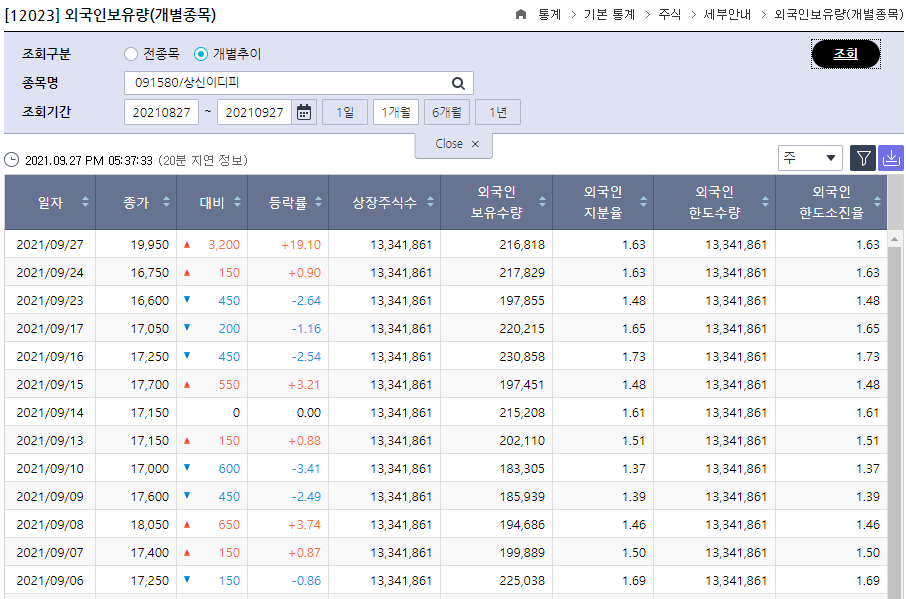Sort by 외국인 한도수량 column arrows

click(x=766, y=202)
